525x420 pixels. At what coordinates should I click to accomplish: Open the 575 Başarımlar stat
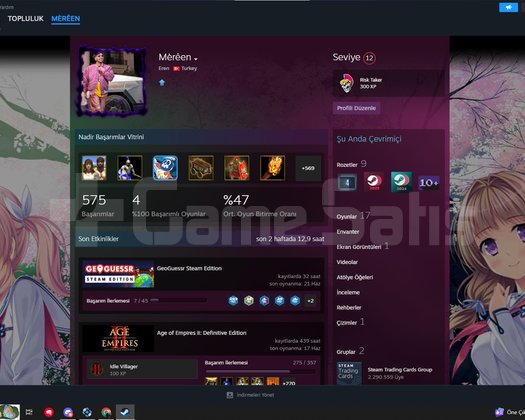tap(98, 206)
